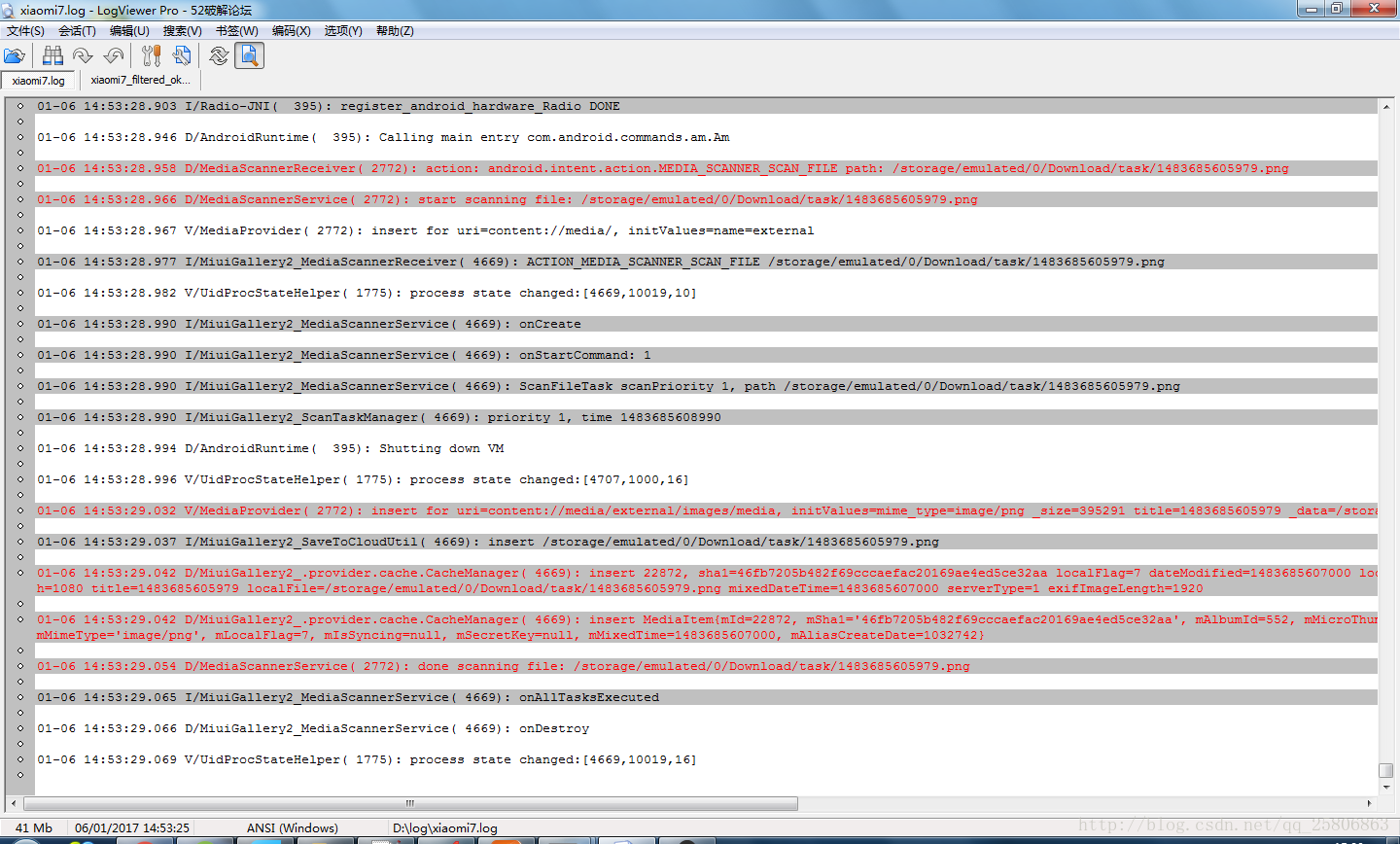Open search with the binoculars icon
The image size is (1400, 844).
[52, 56]
